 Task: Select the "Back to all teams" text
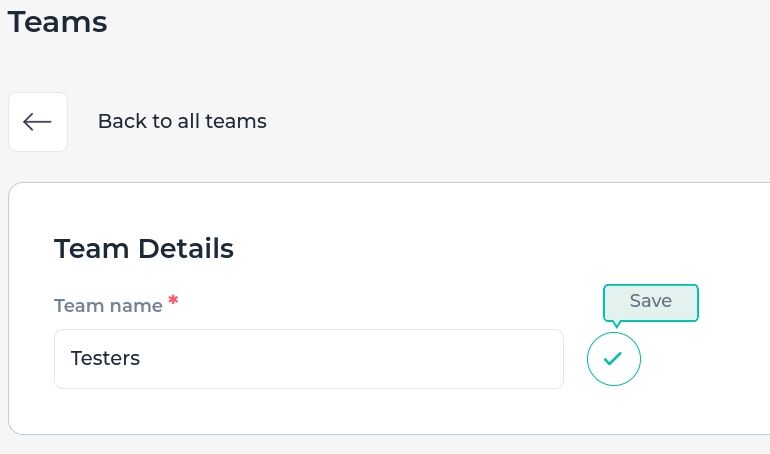182,121
